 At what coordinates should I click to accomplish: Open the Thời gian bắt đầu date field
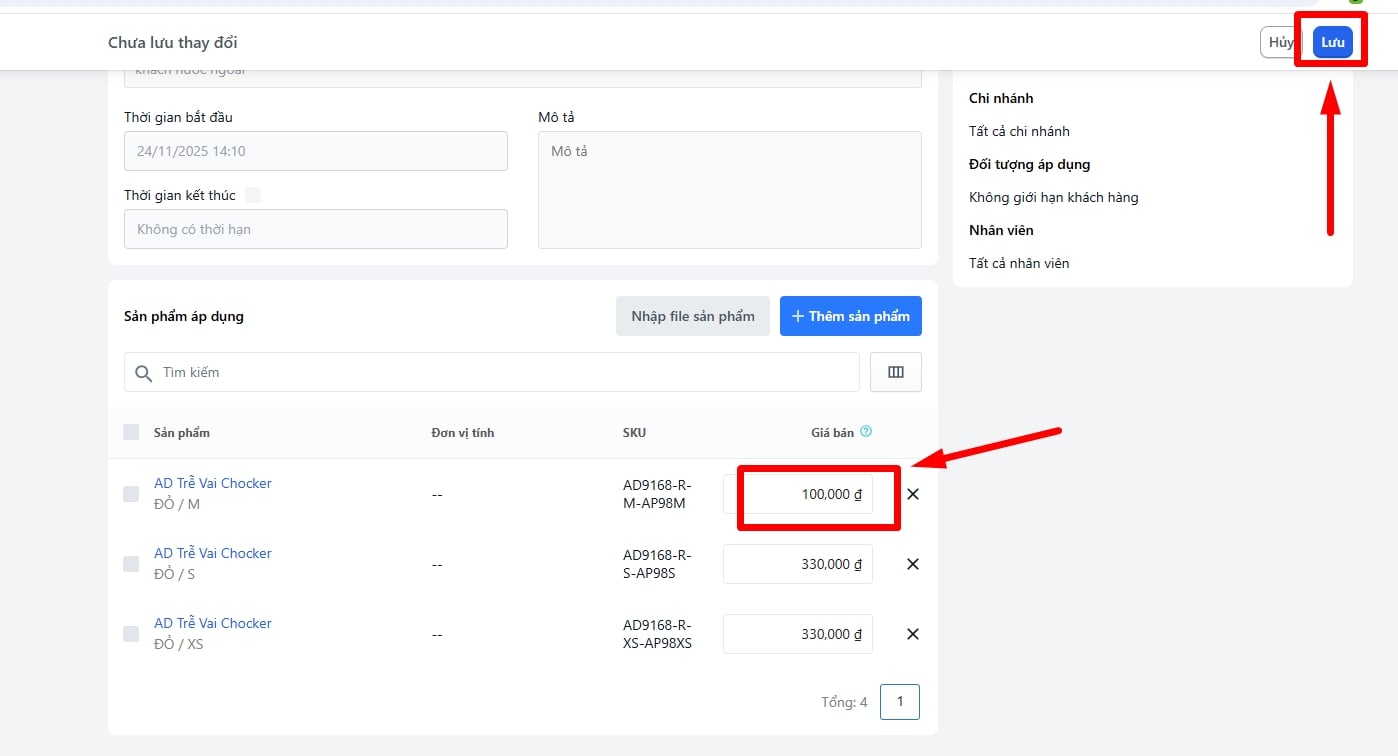point(315,151)
